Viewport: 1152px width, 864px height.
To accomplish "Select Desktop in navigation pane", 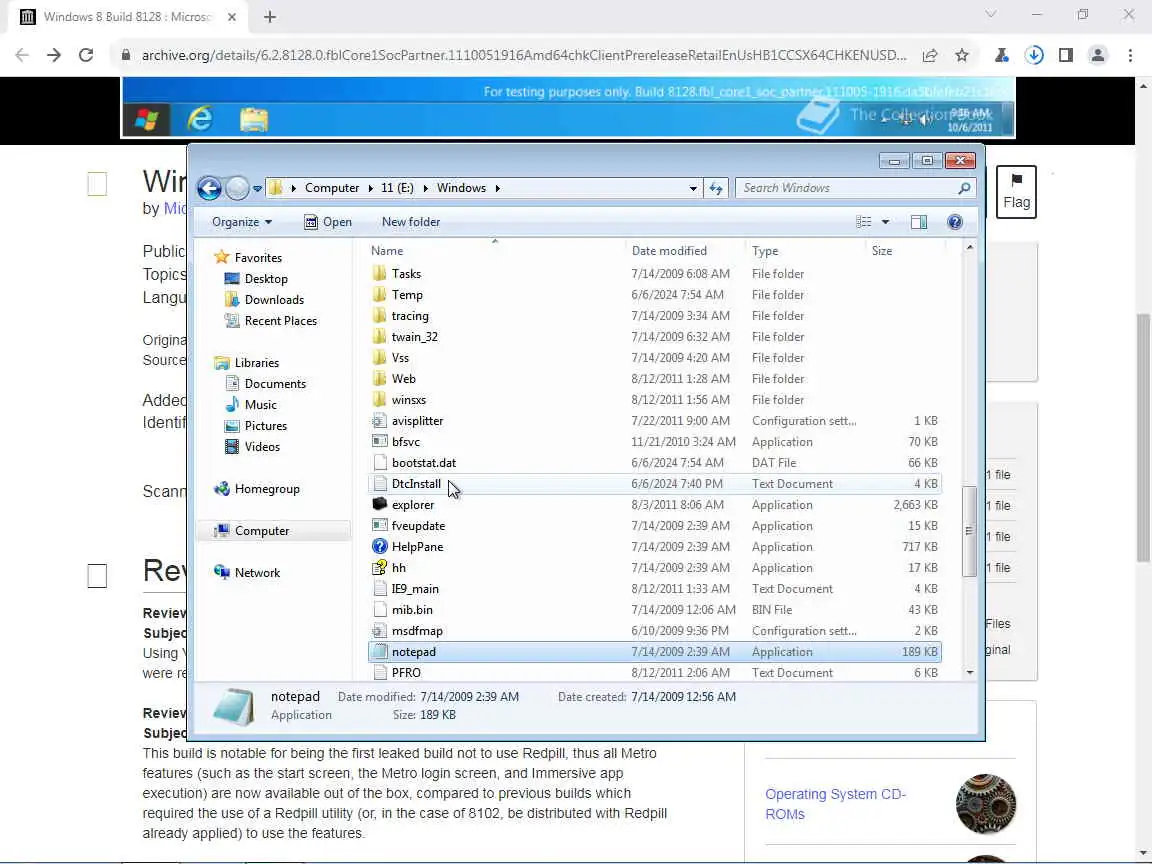I will point(256,279).
